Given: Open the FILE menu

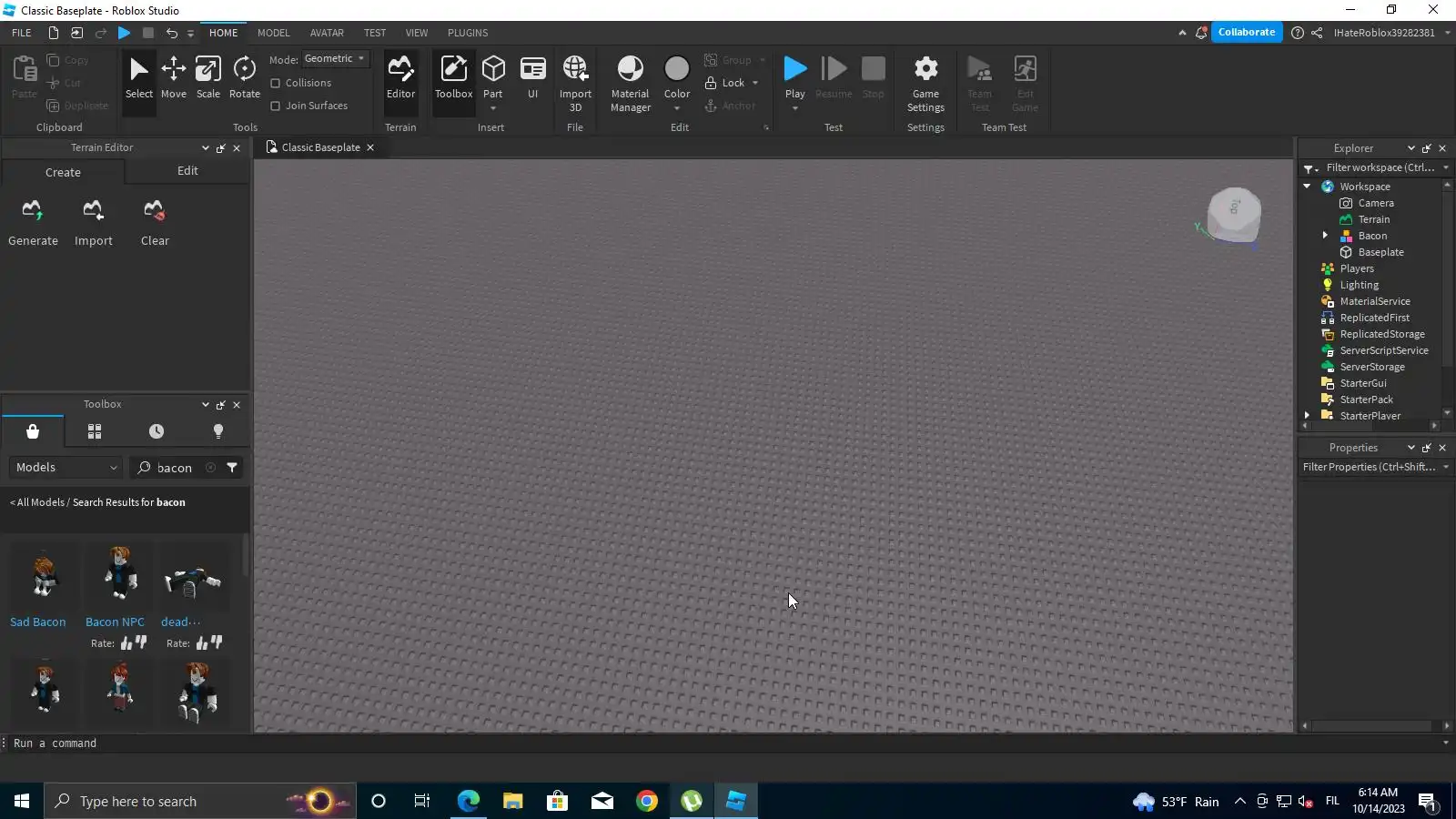Looking at the screenshot, I should pos(22,33).
